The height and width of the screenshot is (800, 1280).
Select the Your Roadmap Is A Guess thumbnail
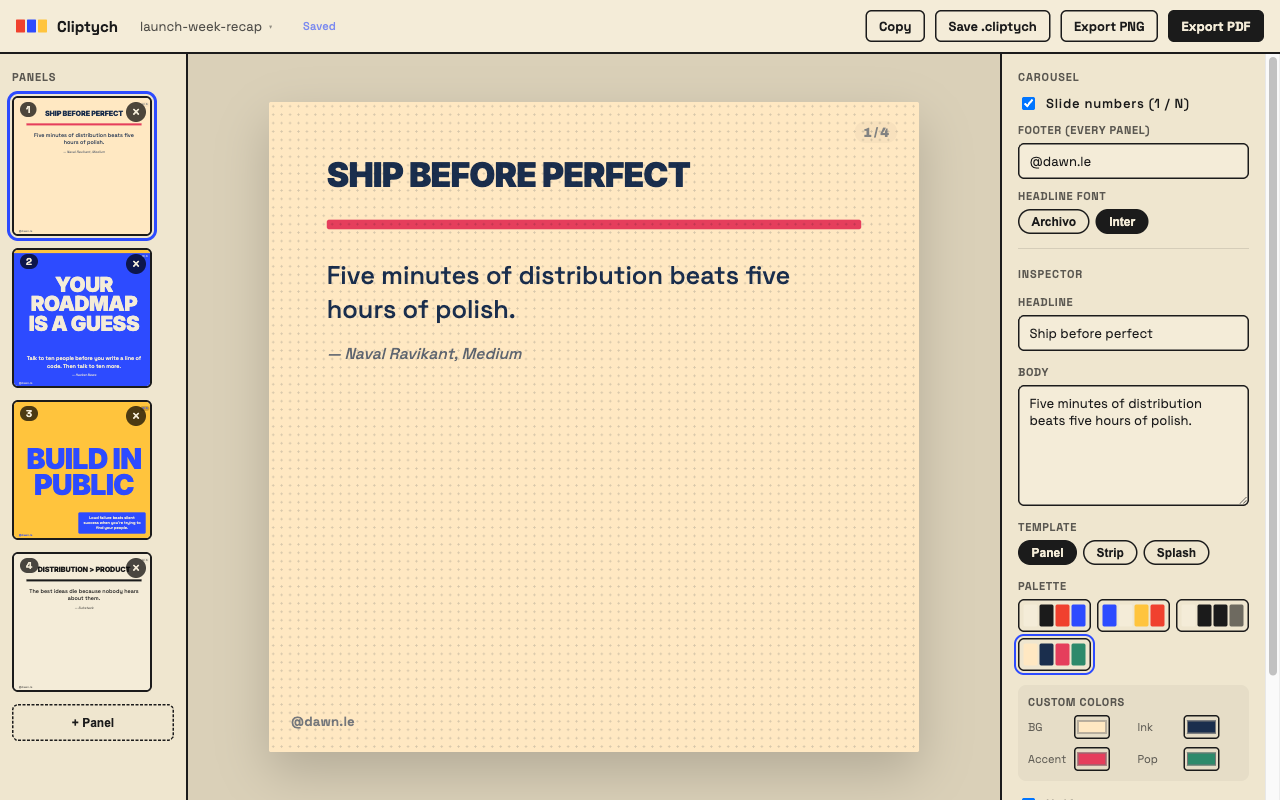tap(82, 318)
